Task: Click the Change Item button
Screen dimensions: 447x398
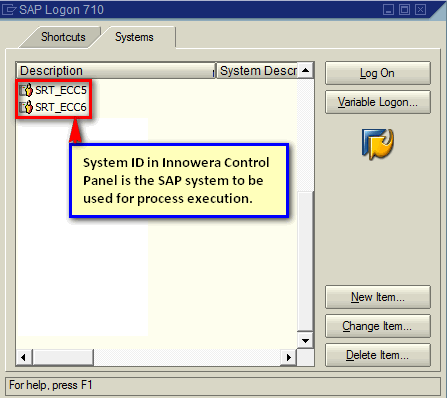Action: (378, 326)
